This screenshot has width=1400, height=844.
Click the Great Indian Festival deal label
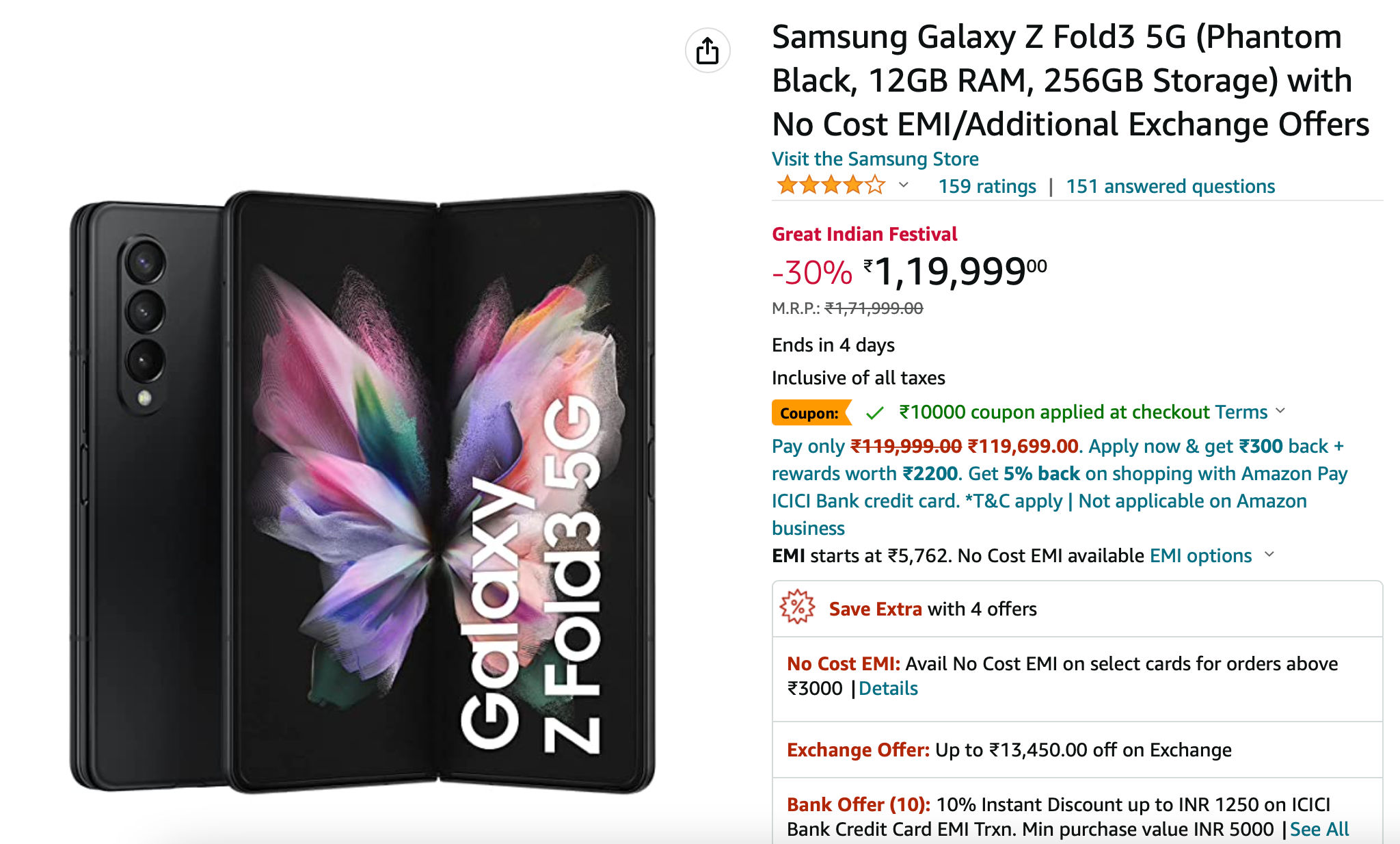click(x=865, y=234)
